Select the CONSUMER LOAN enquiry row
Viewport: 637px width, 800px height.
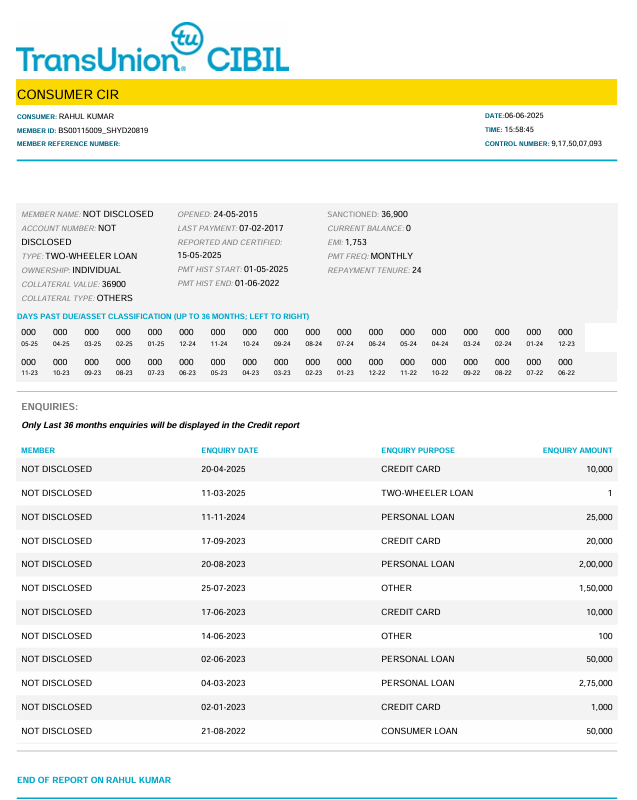317,731
